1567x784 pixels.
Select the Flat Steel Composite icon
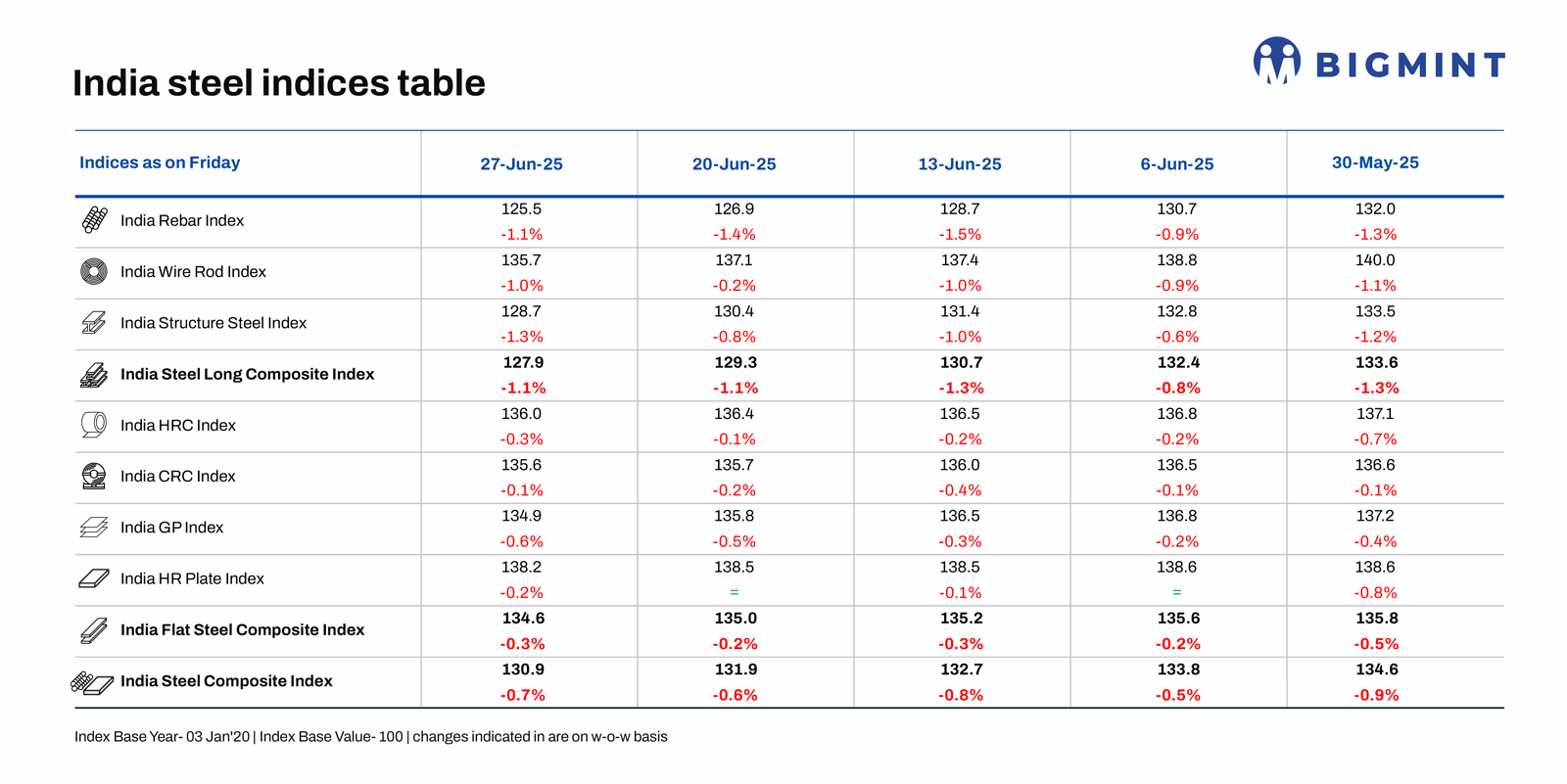pos(94,630)
